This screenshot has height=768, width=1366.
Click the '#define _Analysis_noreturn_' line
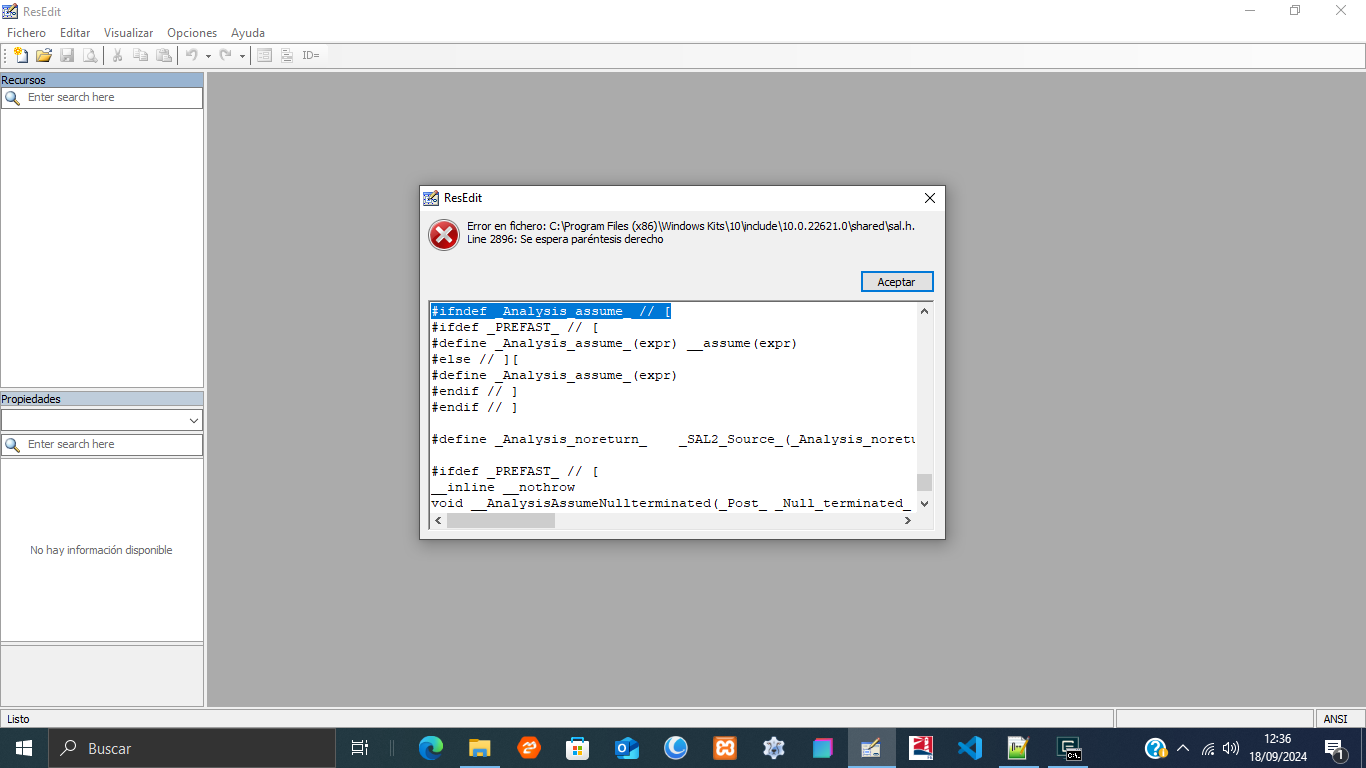673,439
